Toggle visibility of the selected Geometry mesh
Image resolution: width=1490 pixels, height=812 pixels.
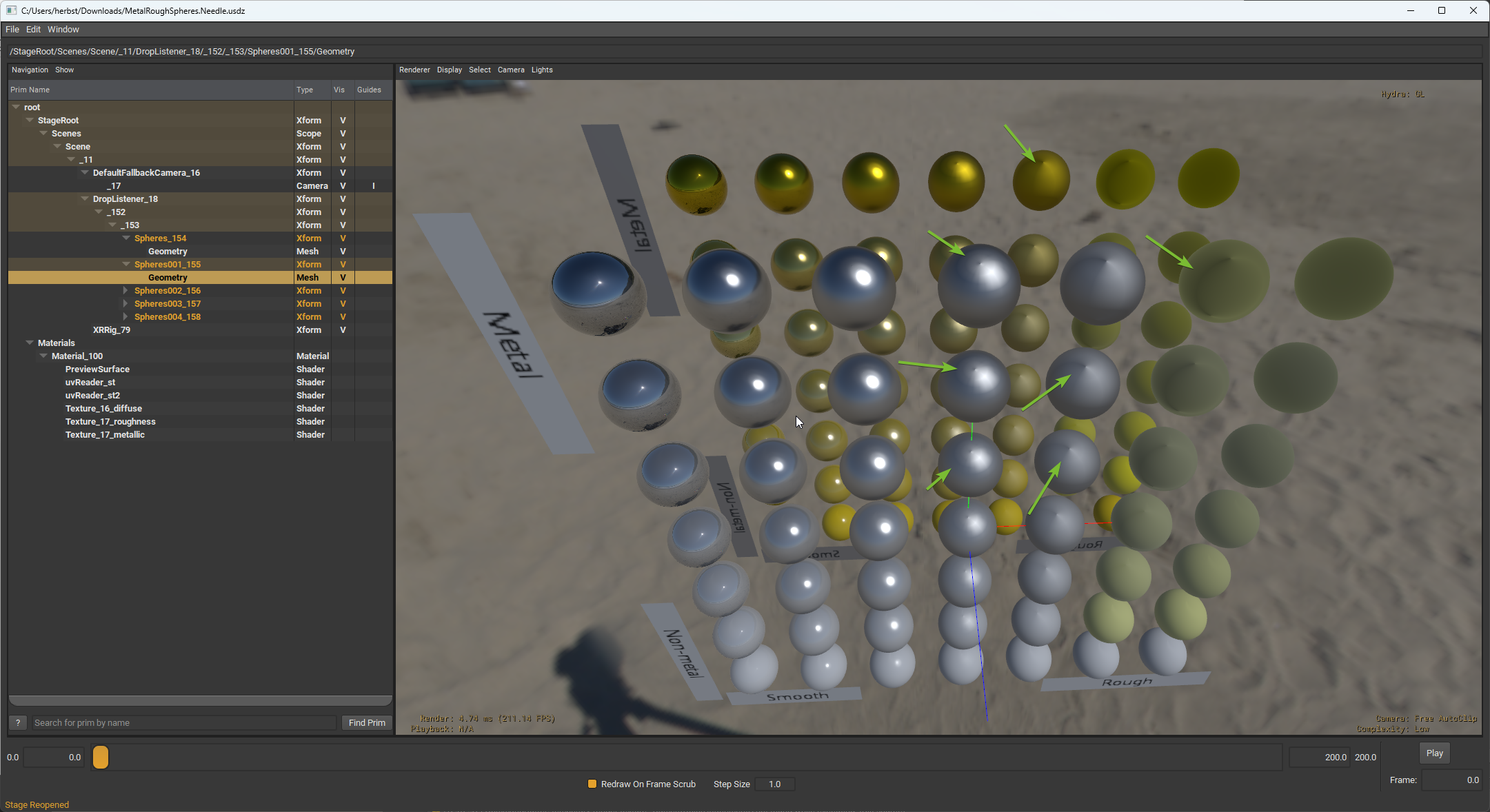point(342,277)
